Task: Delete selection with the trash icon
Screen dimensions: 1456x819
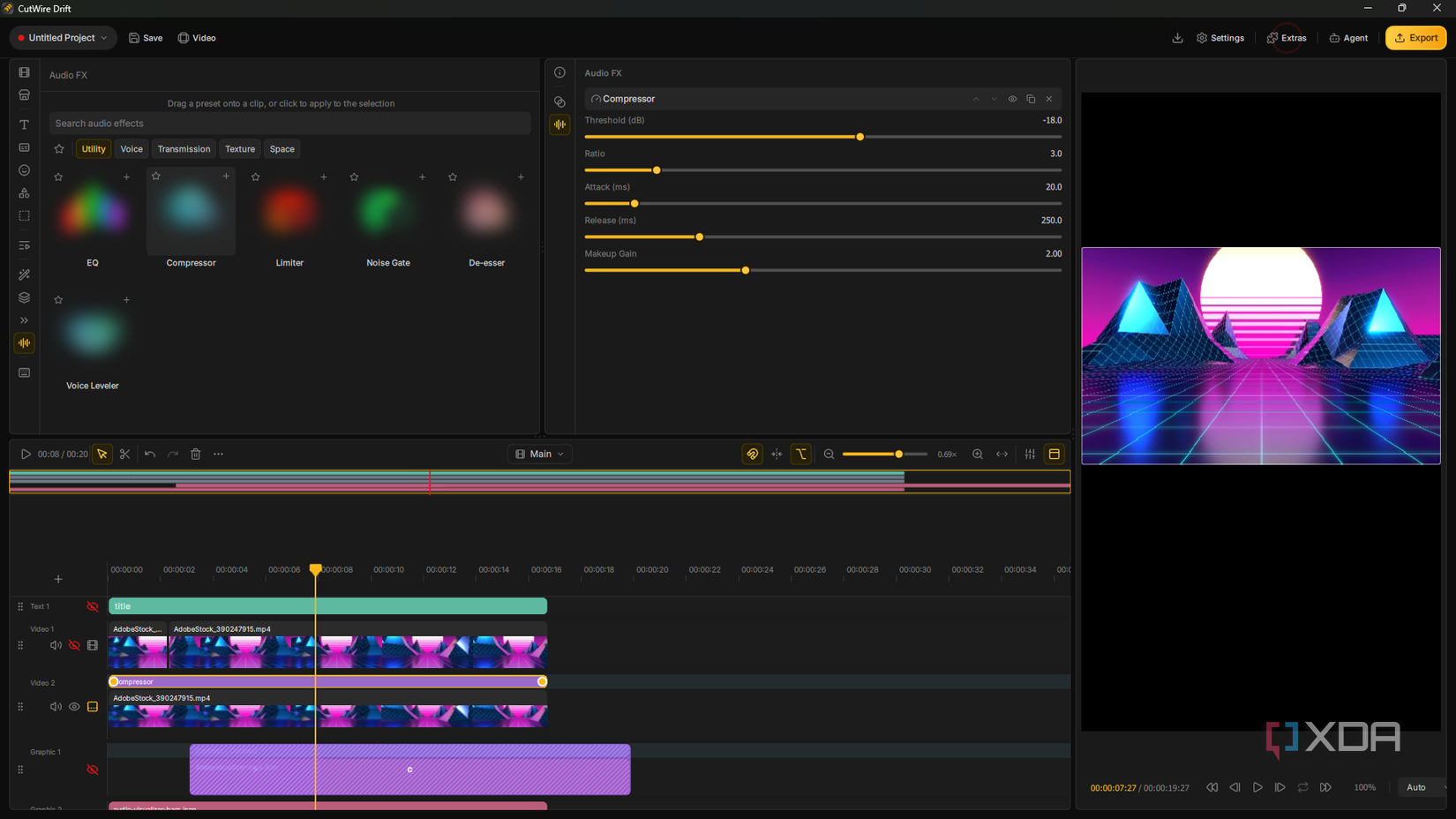Action: 196,454
